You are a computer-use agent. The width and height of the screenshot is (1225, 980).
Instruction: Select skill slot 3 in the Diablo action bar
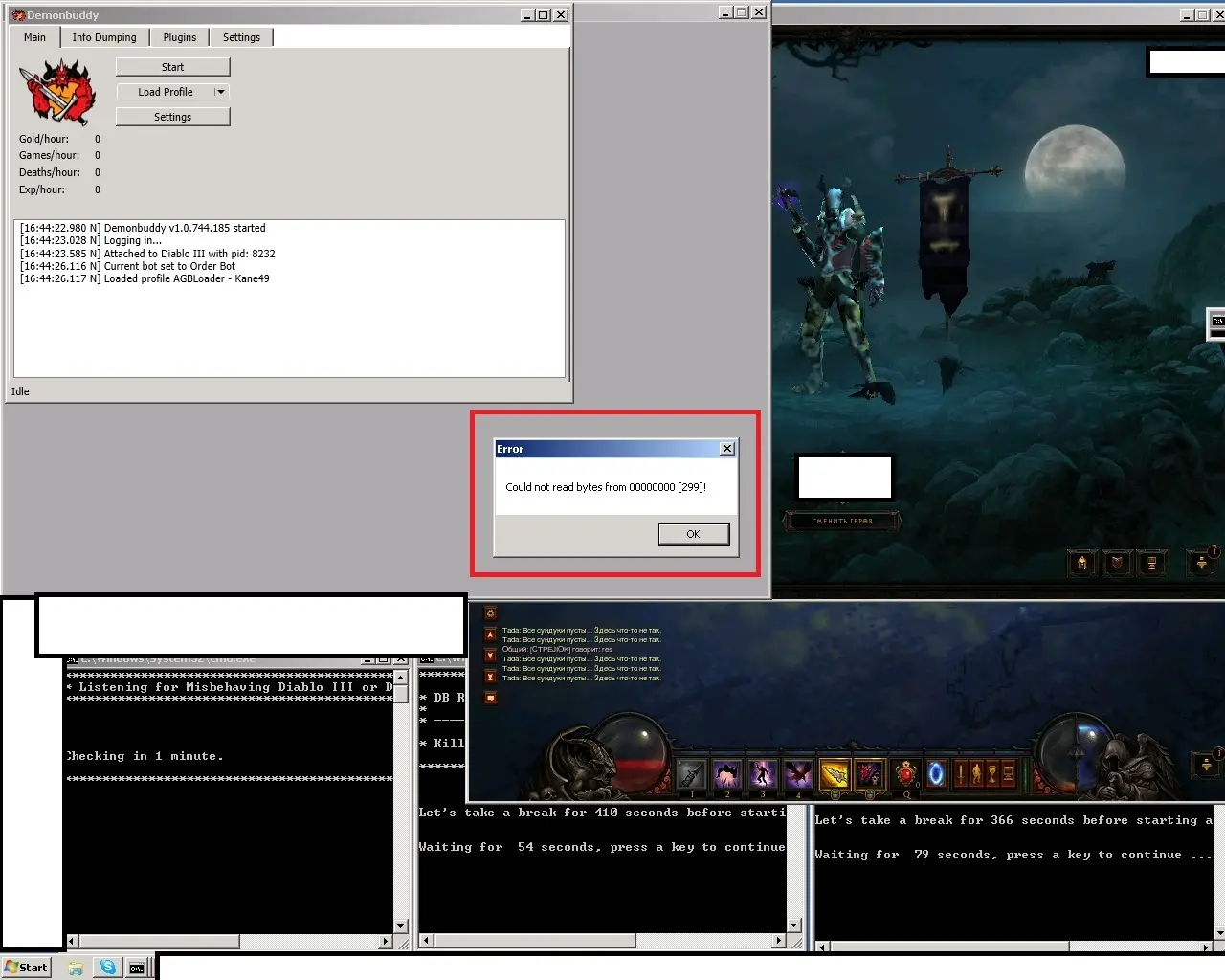coord(762,774)
